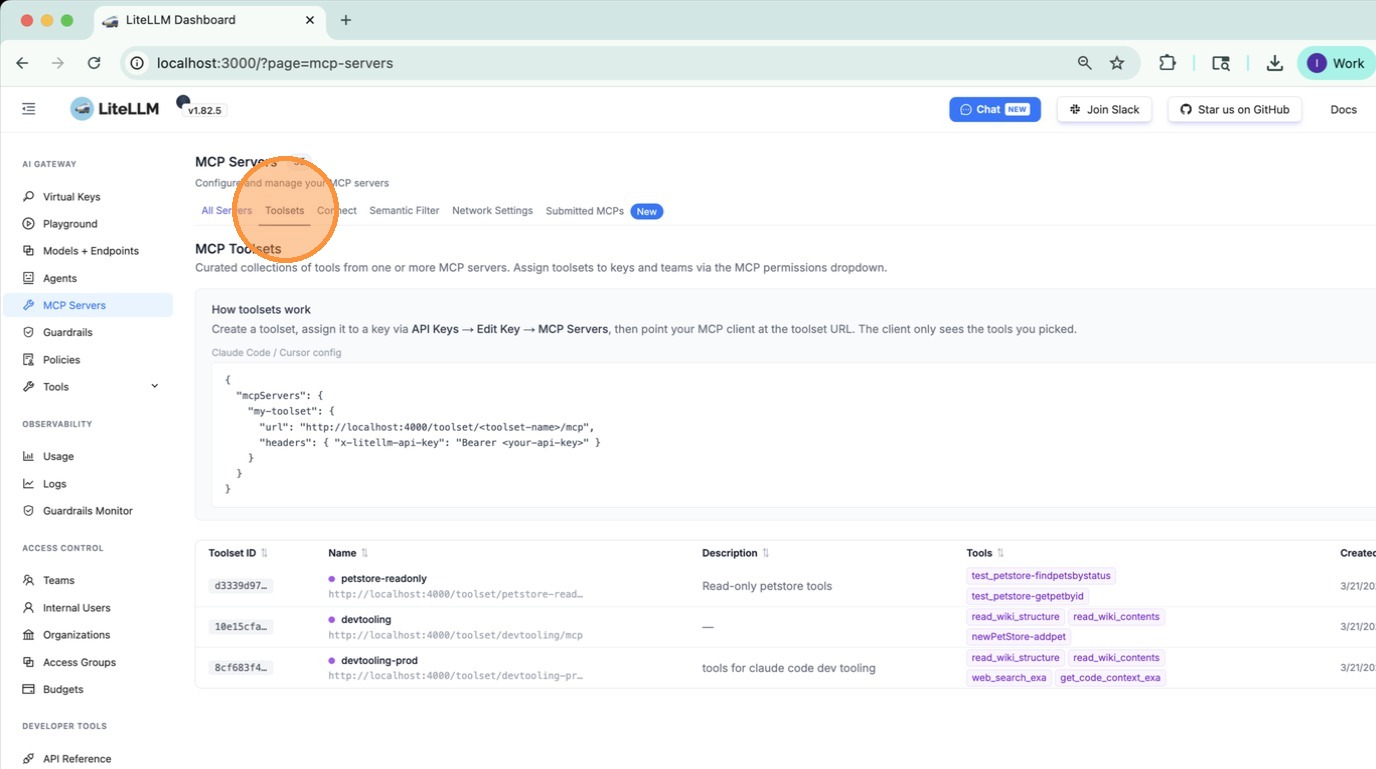Open Organizations page
This screenshot has height=769, width=1376.
click(x=76, y=635)
